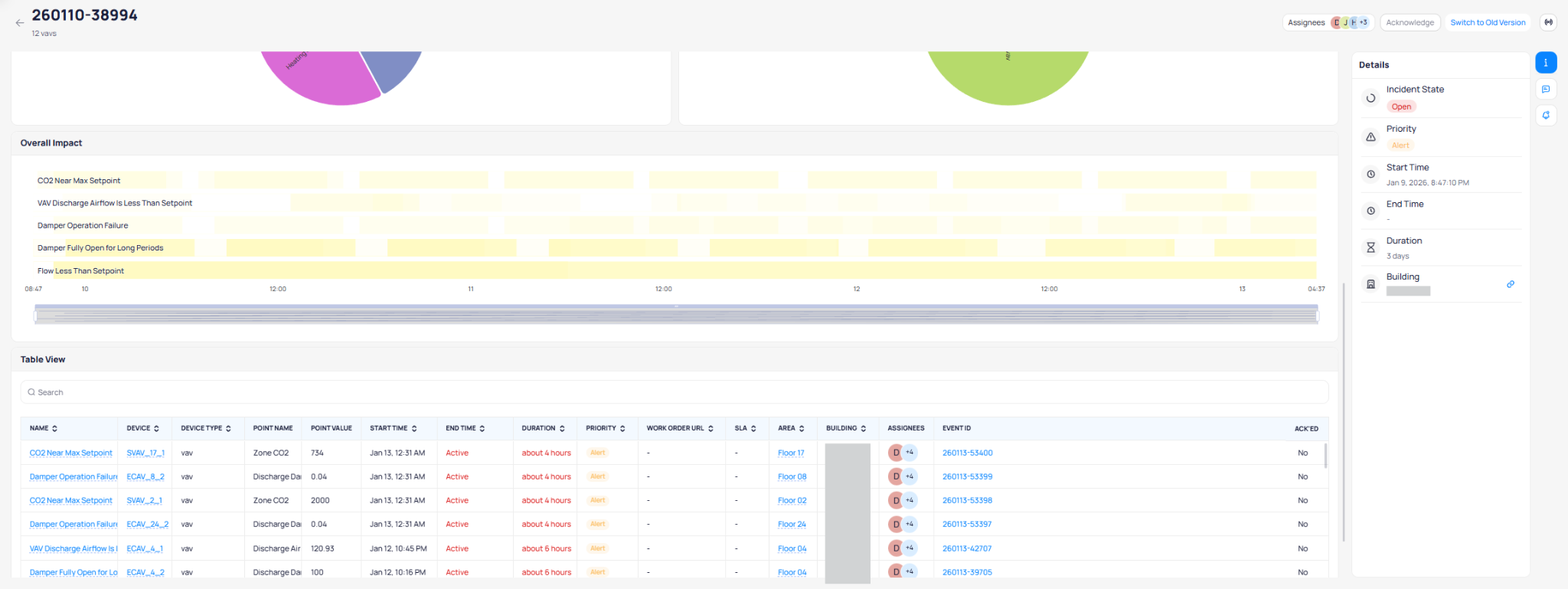This screenshot has height=589, width=1568.
Task: Open the notifications bell icon
Action: click(1546, 116)
